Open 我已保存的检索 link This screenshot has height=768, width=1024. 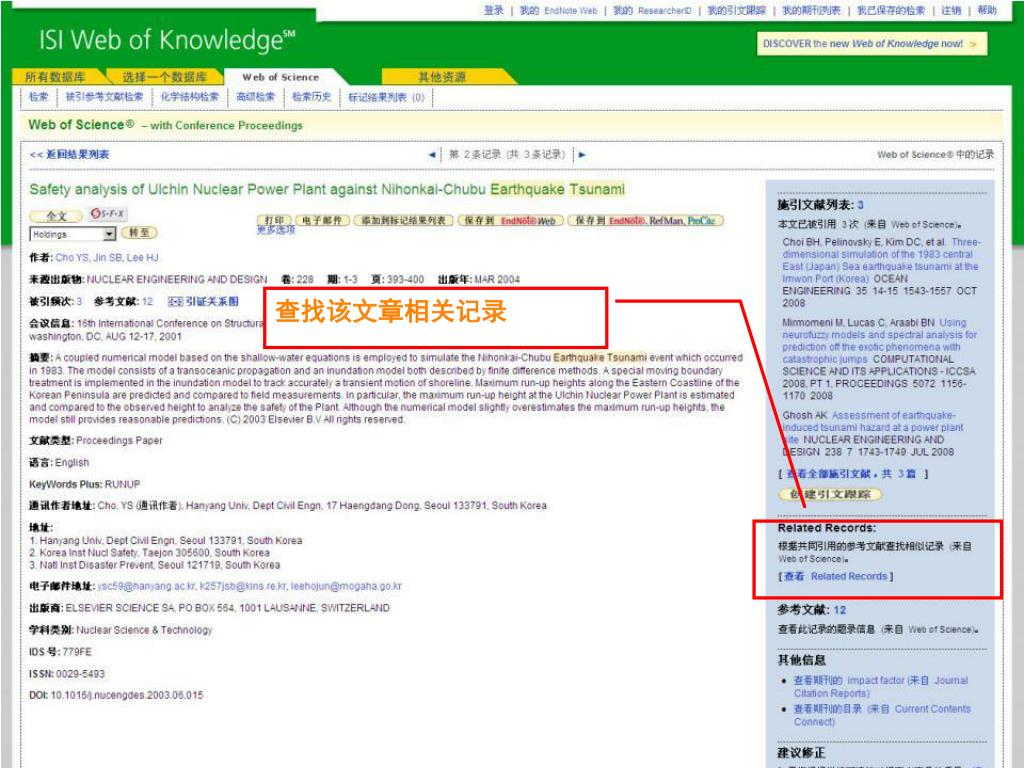click(x=891, y=10)
